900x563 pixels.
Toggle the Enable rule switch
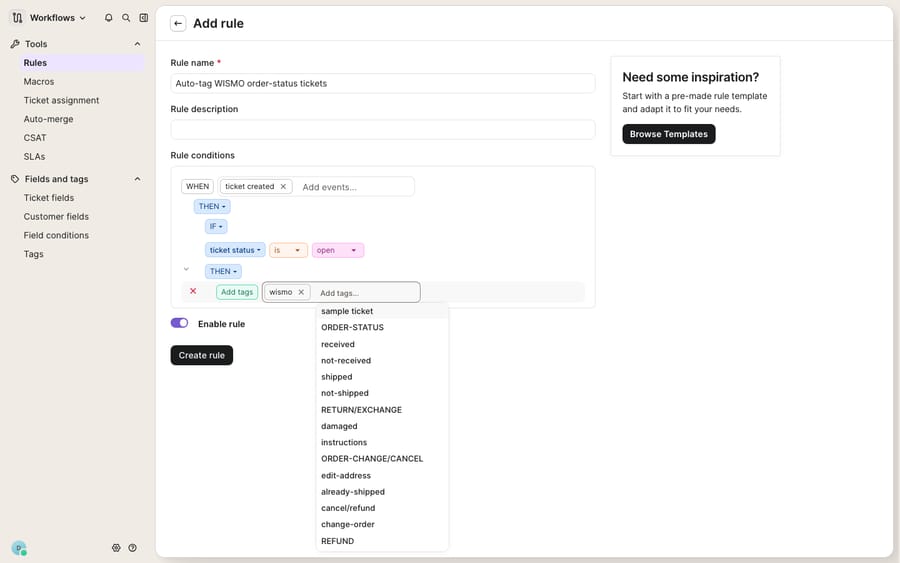pos(179,323)
